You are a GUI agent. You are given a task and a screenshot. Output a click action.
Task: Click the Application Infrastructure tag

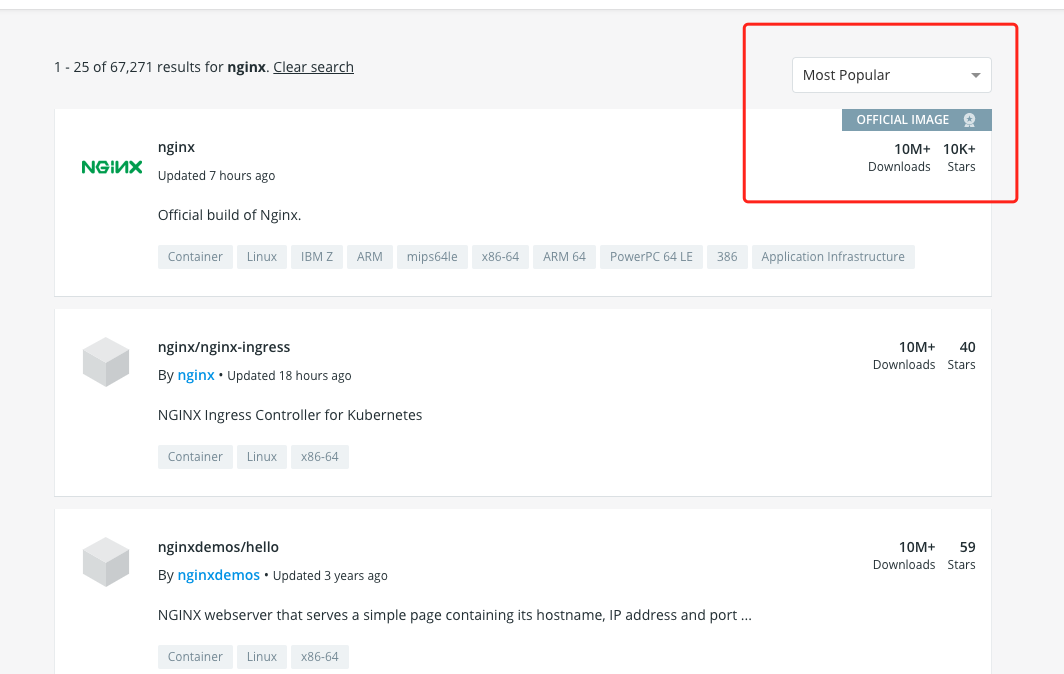pos(833,257)
